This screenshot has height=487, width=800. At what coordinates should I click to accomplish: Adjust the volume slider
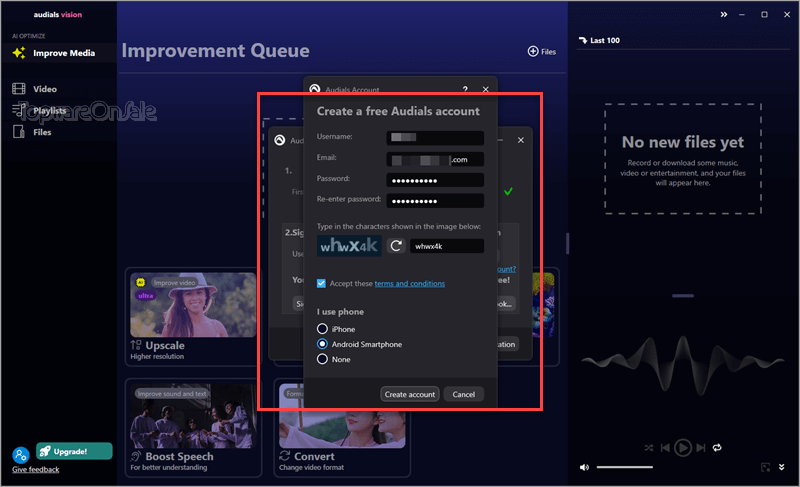pyautogui.click(x=624, y=467)
